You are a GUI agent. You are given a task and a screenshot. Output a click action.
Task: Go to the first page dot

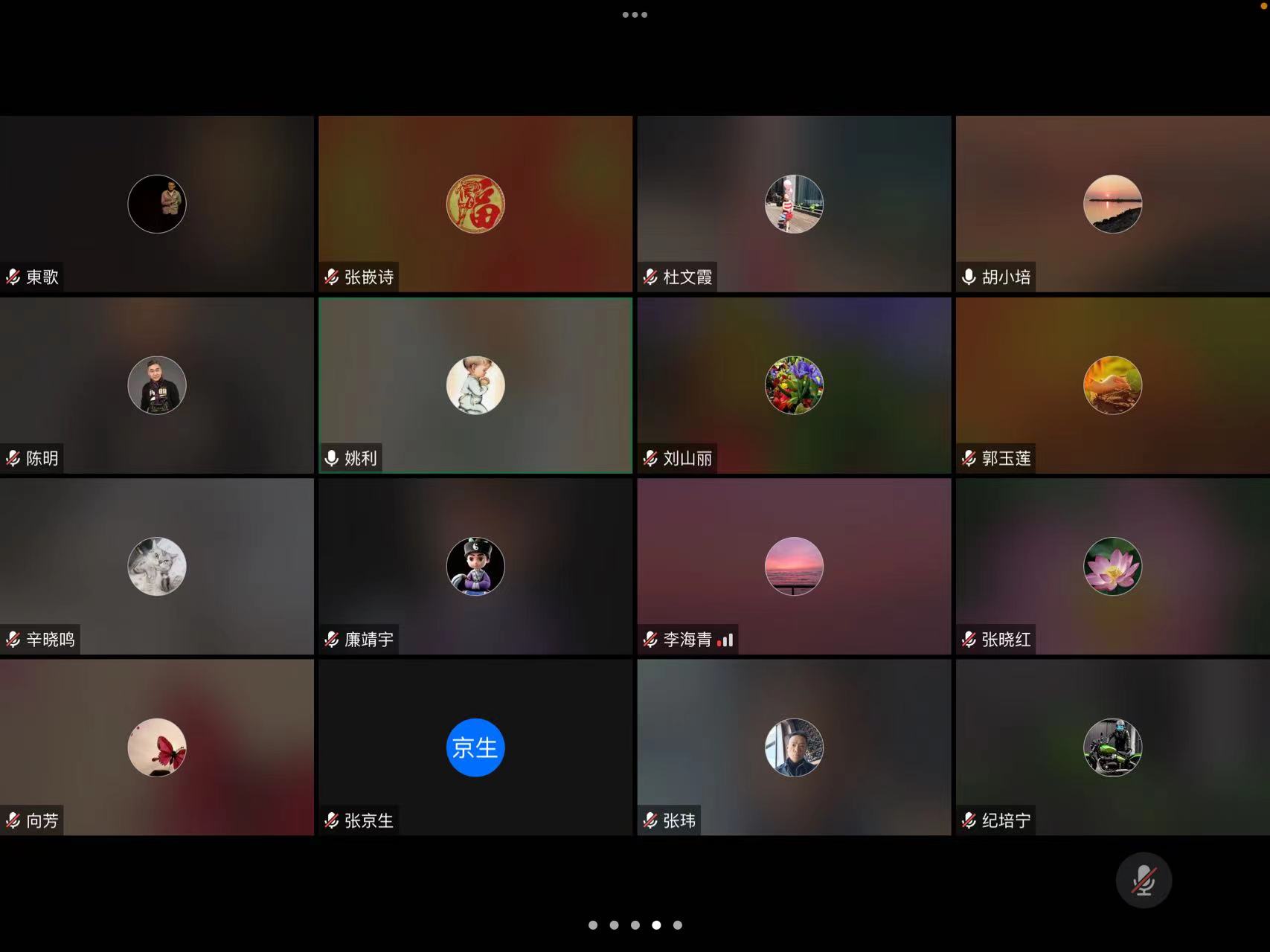[593, 925]
